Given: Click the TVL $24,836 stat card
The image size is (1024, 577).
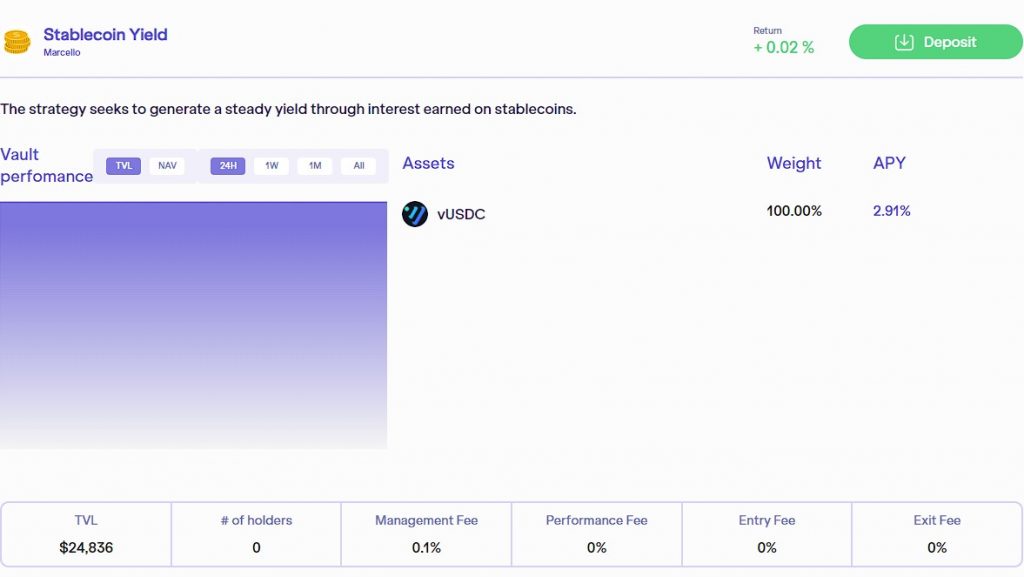Looking at the screenshot, I should [x=86, y=534].
